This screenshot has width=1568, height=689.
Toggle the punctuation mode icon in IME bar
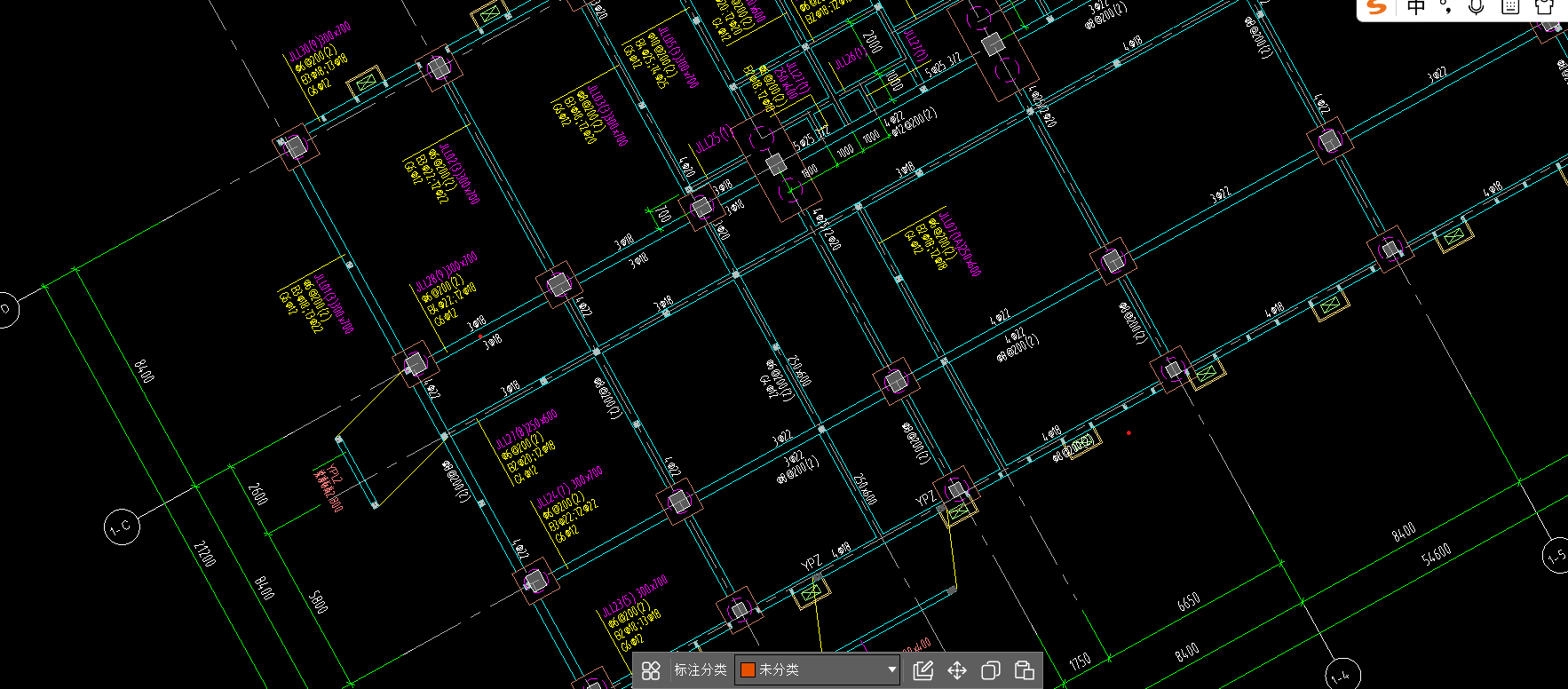click(1446, 7)
